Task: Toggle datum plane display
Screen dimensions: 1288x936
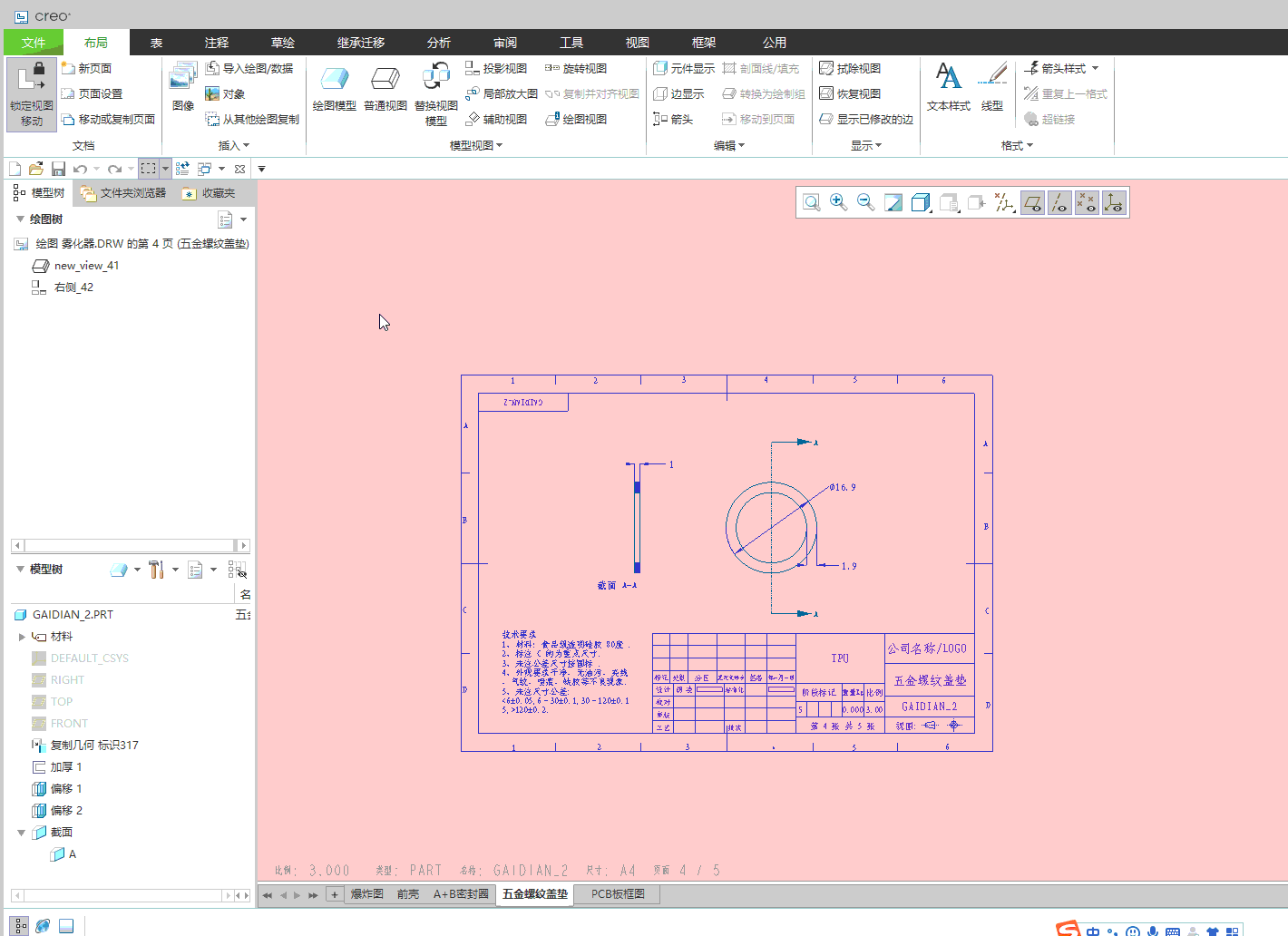Action: tap(1032, 202)
